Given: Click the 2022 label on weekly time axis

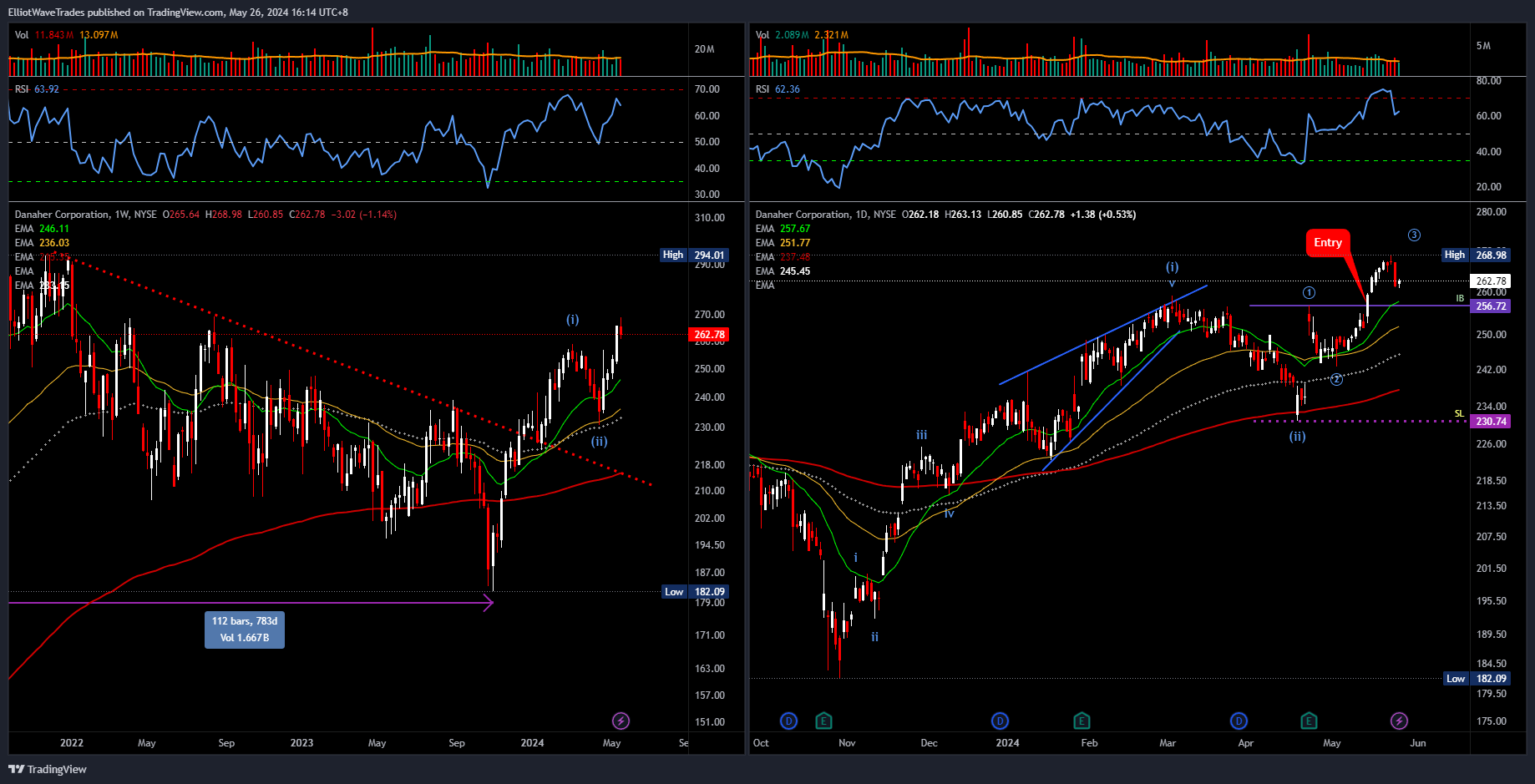Looking at the screenshot, I should [x=72, y=743].
